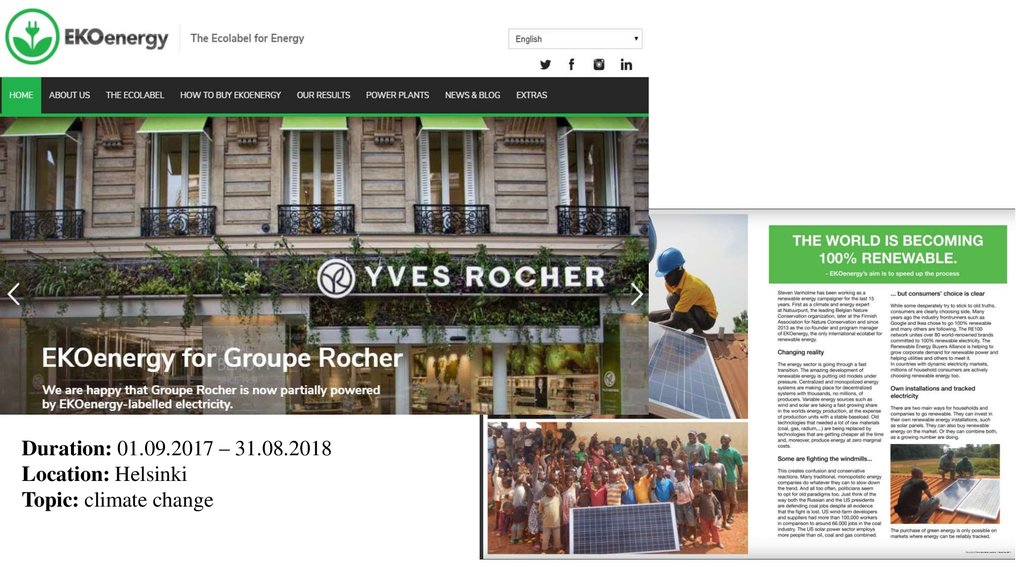Screen dimensions: 1024x574
Task: Show the previous slide with left arrow
Action: tap(14, 295)
